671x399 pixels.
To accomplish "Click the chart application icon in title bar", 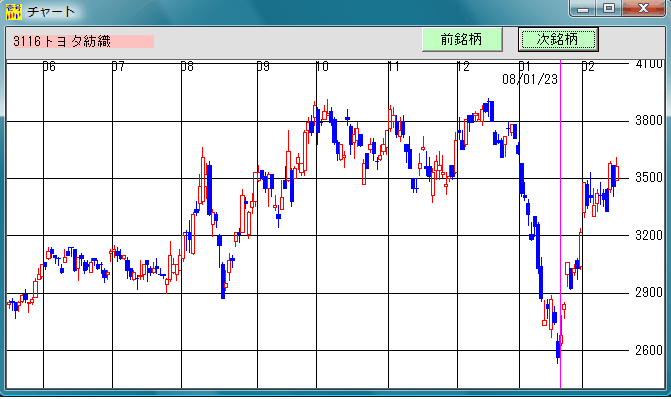I will [x=14, y=11].
